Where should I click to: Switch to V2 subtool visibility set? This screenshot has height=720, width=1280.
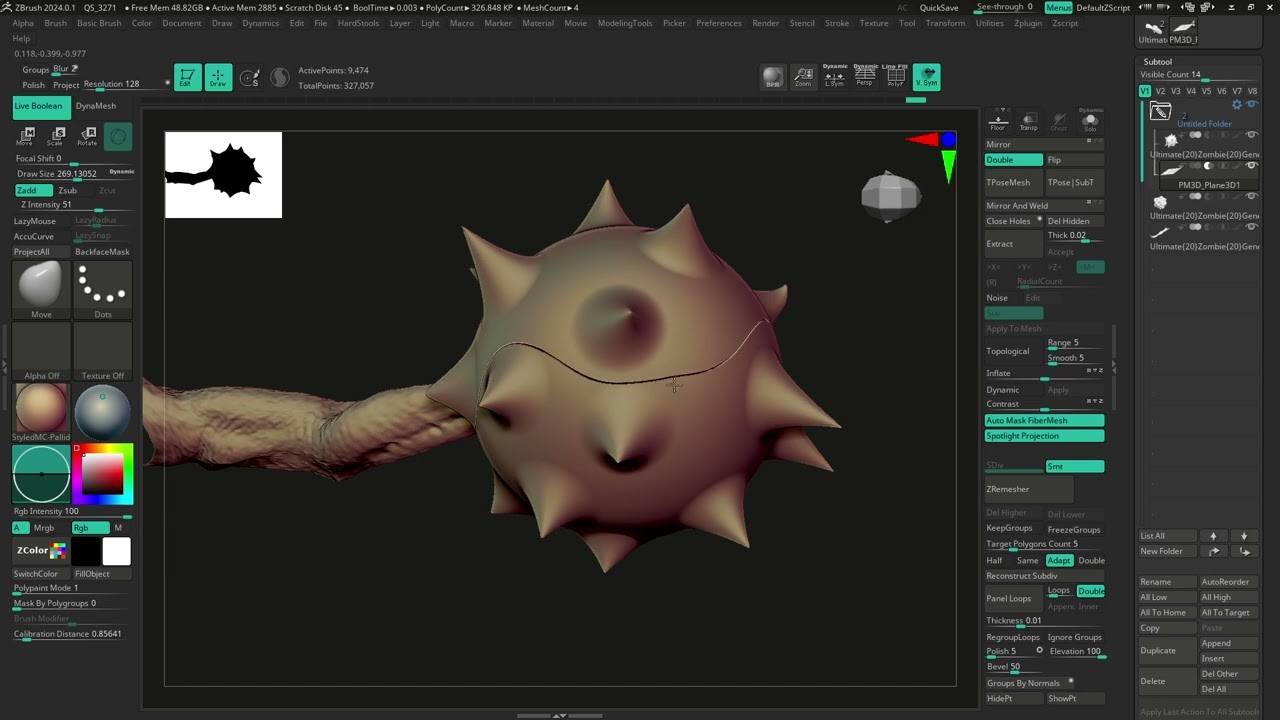click(1160, 91)
